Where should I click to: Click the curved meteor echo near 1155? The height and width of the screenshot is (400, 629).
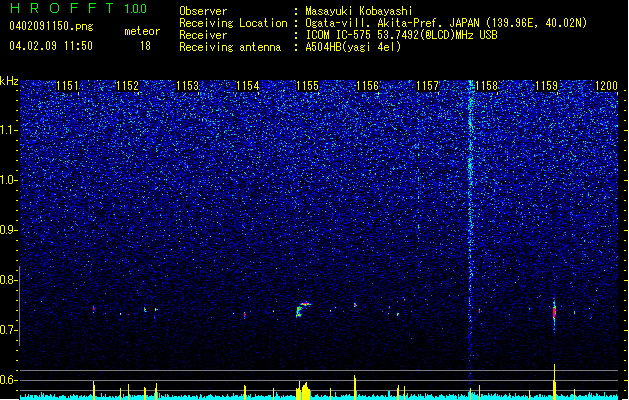coord(303,309)
